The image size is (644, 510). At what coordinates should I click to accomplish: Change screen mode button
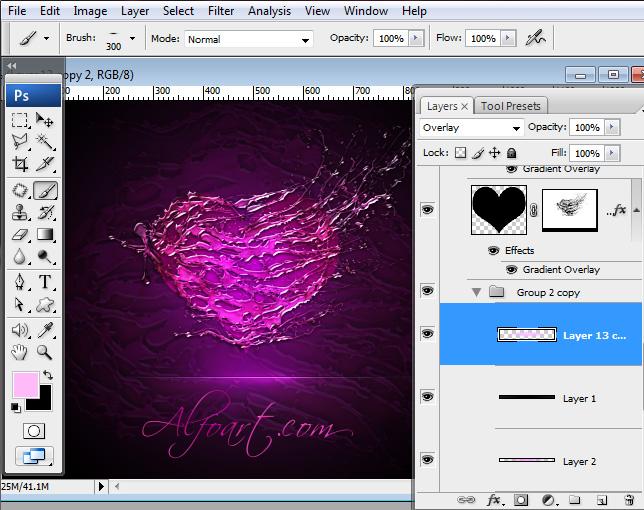[34, 456]
